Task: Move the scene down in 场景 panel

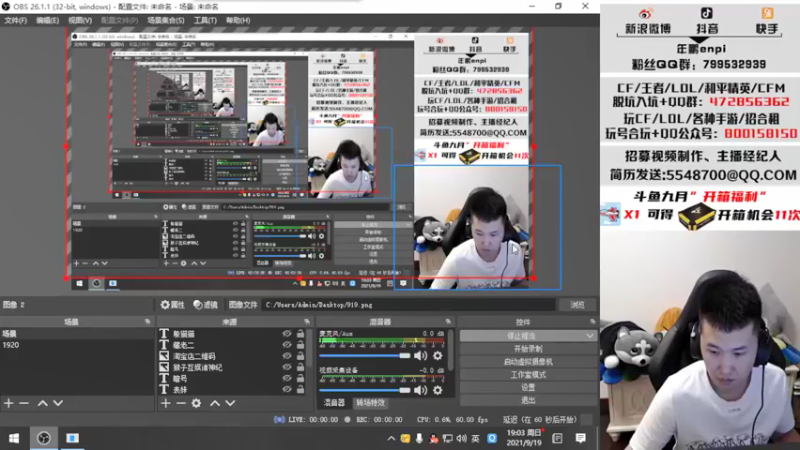Action: point(58,403)
